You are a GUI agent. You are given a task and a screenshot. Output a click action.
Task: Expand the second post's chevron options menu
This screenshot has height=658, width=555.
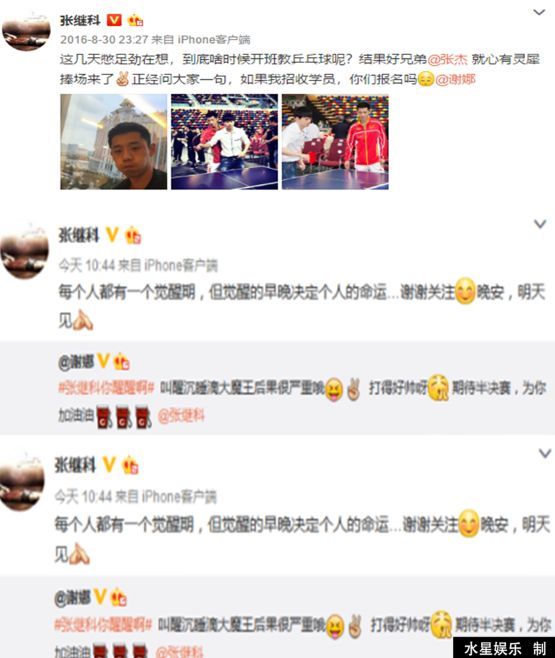click(x=540, y=224)
